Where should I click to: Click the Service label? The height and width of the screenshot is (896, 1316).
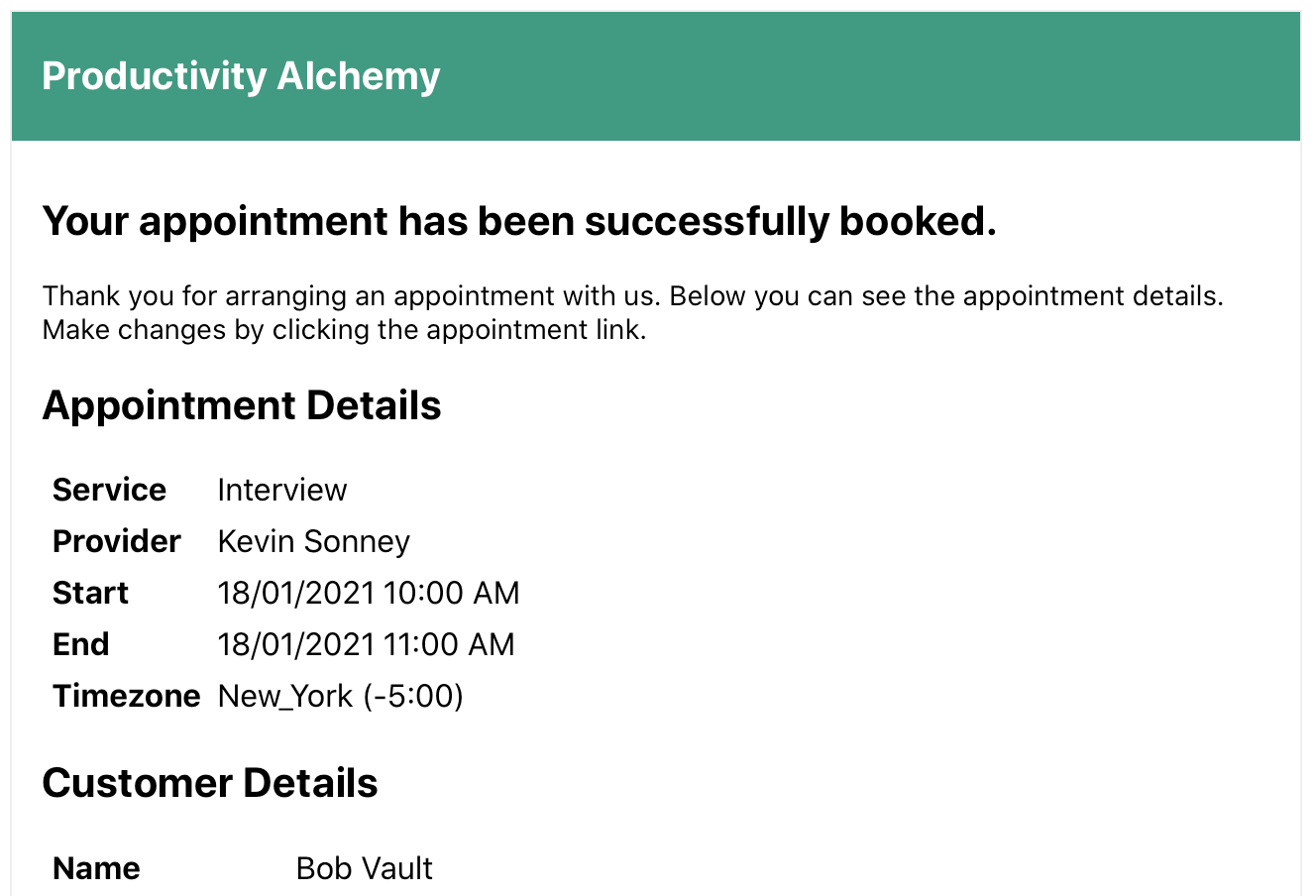(109, 490)
